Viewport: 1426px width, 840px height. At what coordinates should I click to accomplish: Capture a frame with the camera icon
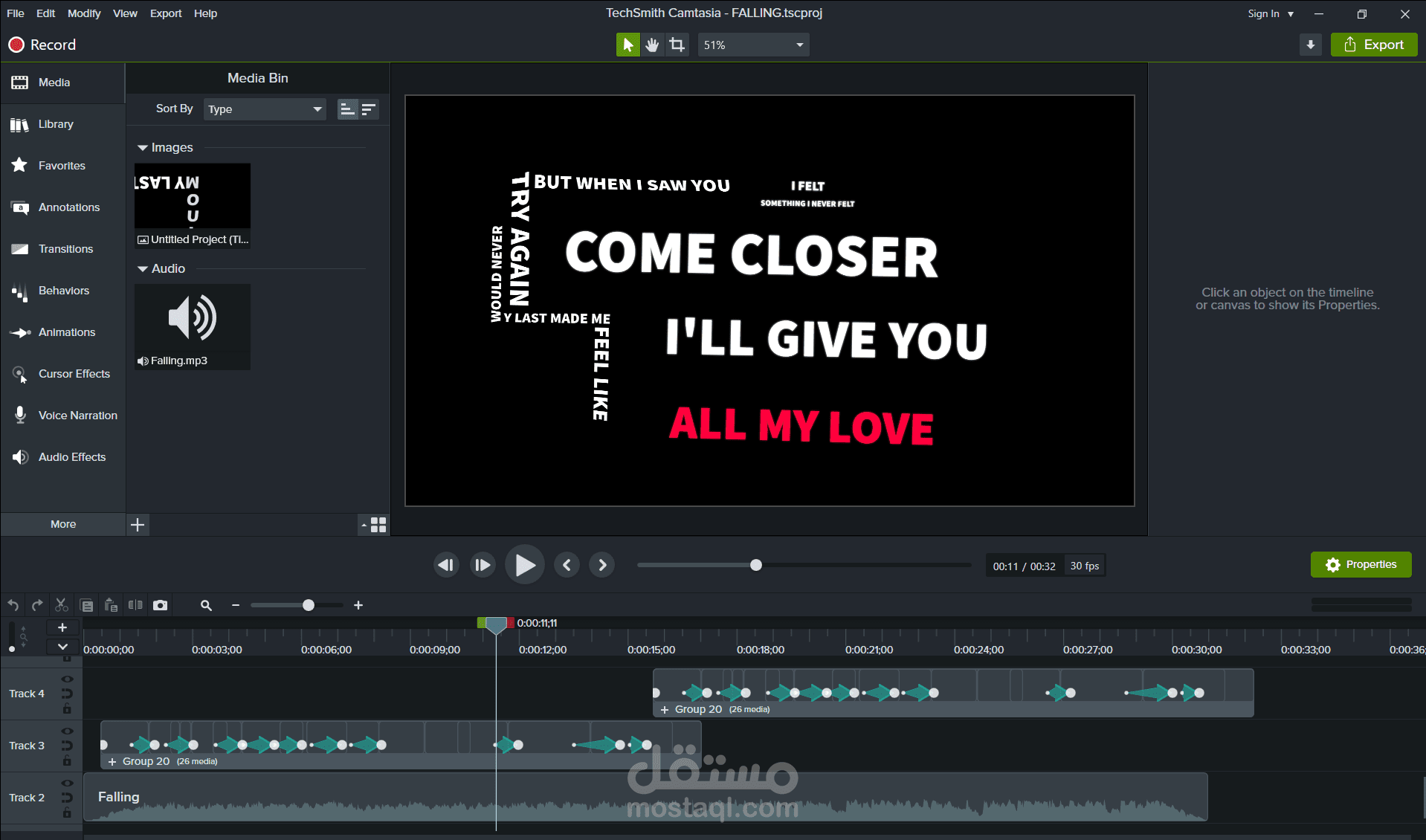[160, 605]
